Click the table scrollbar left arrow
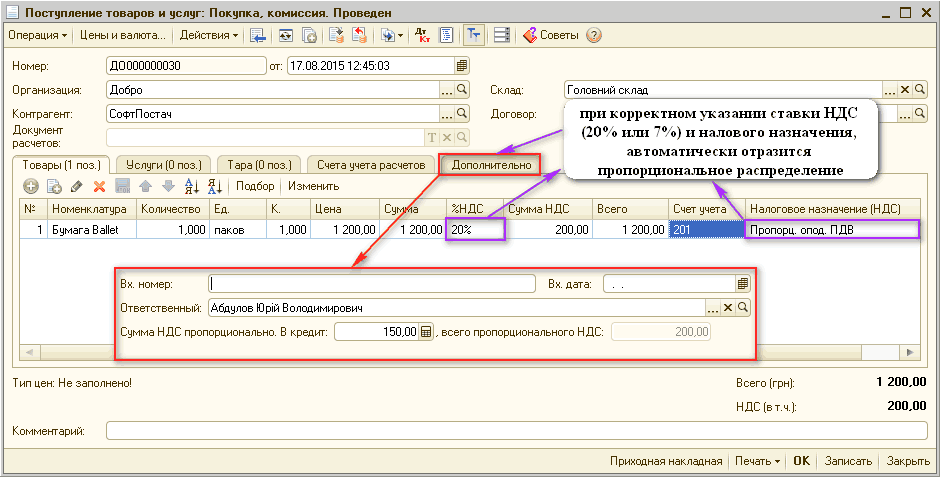This screenshot has width=940, height=477. tap(29, 352)
